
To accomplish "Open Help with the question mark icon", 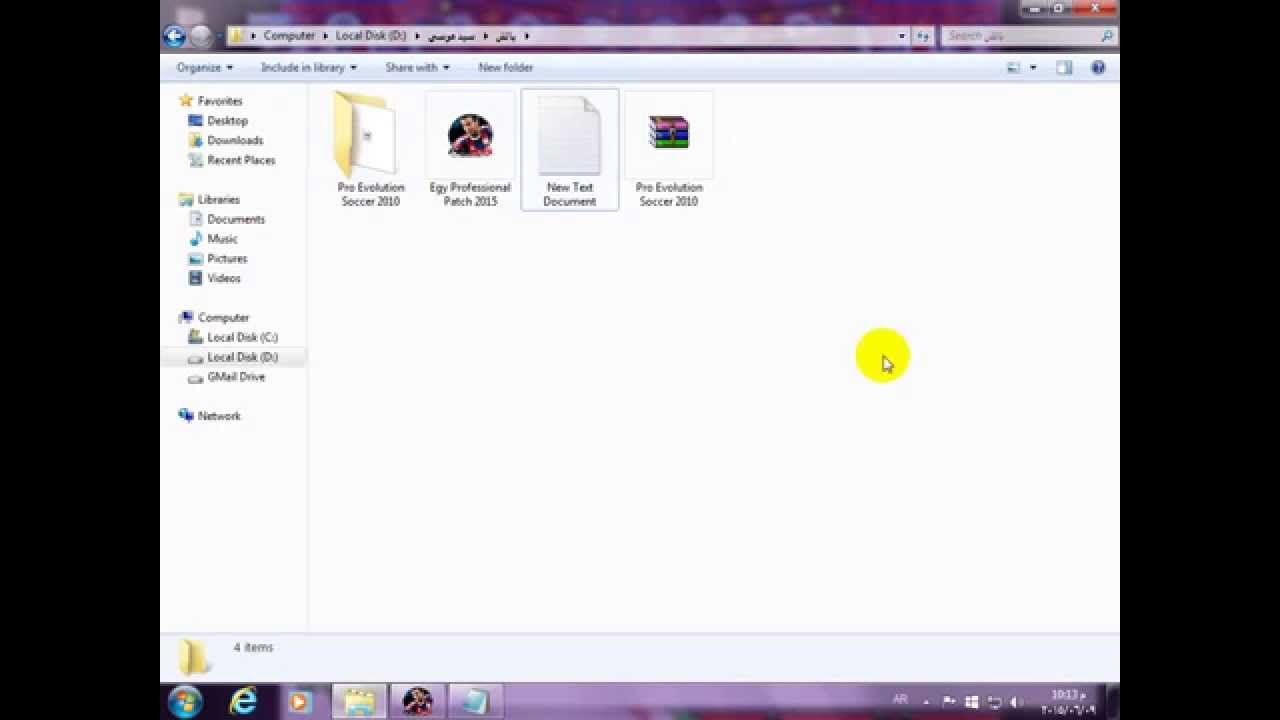I will point(1098,67).
